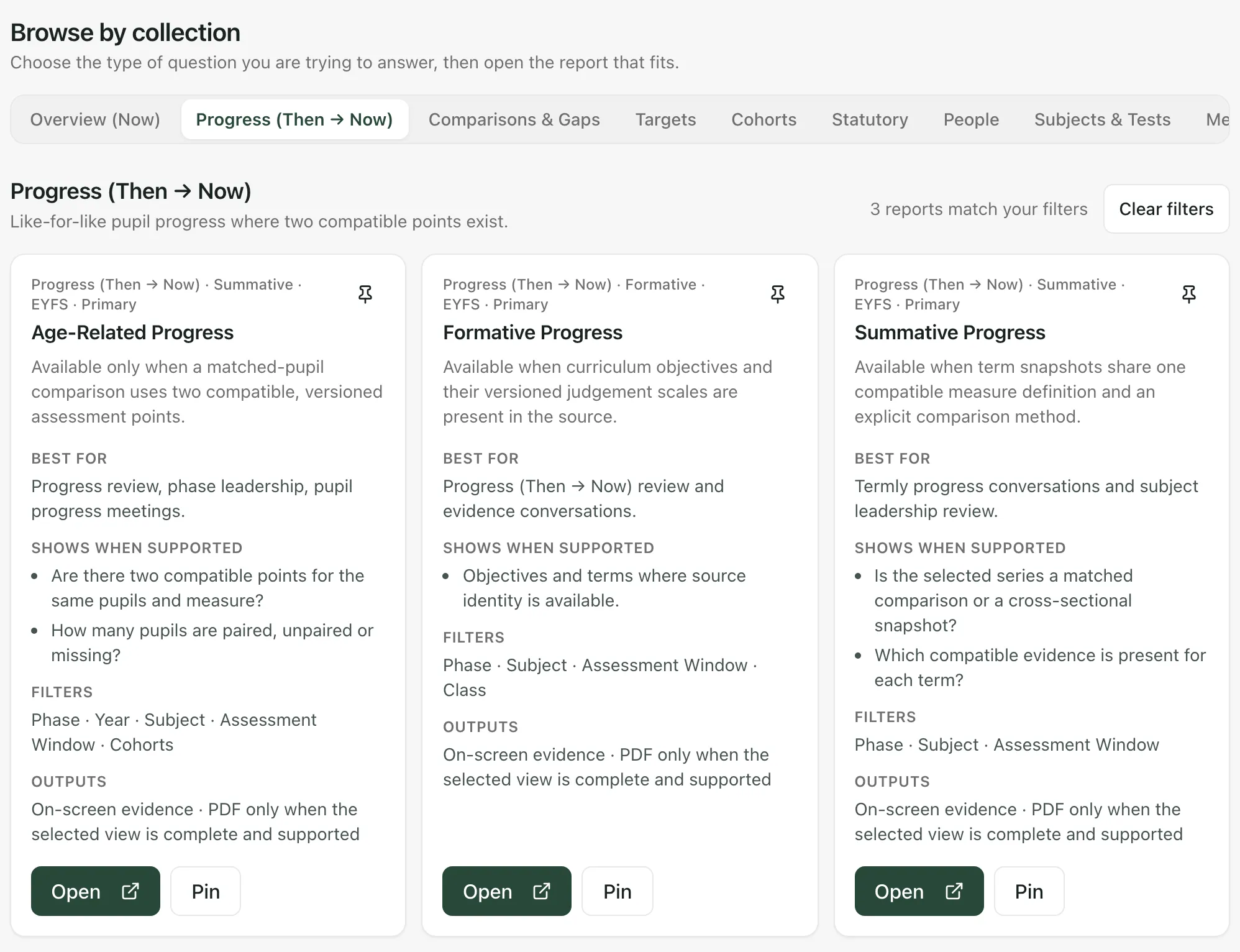Click 'Like-for-like pupil progress' subtitle text
The width and height of the screenshot is (1240, 952).
coord(259,221)
